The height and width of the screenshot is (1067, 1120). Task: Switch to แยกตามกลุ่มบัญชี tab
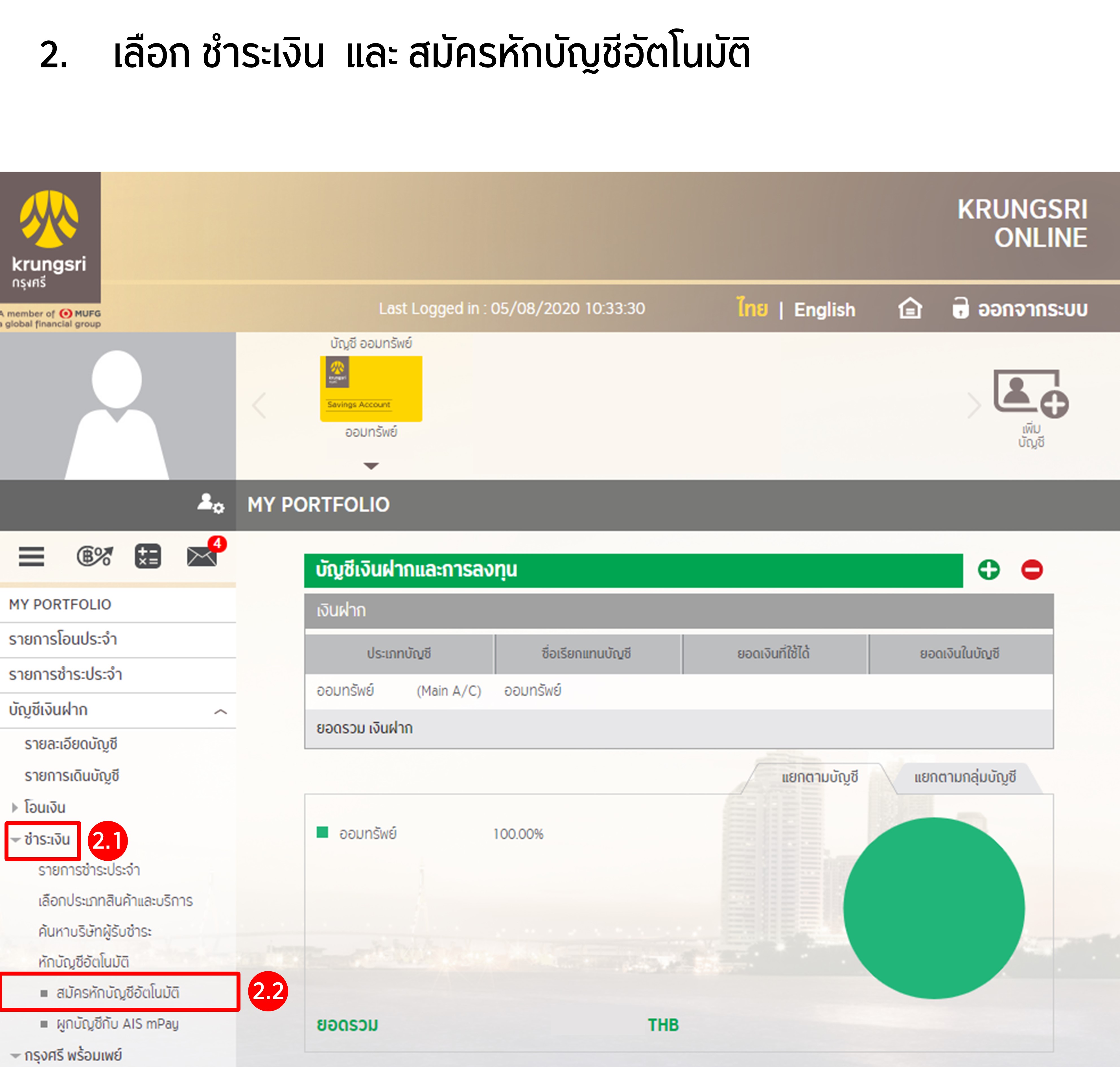(965, 777)
